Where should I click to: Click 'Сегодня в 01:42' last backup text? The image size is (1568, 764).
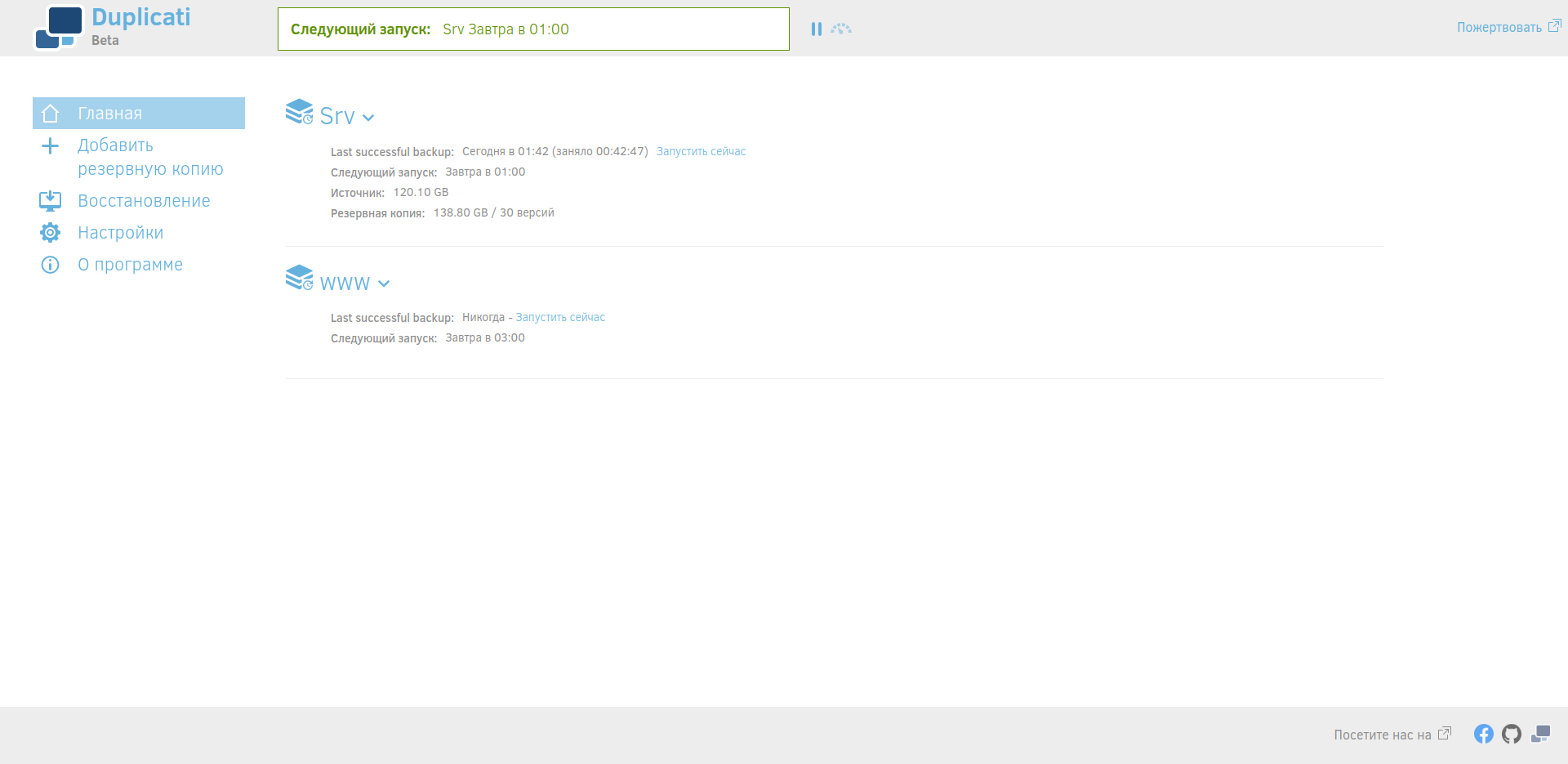(506, 151)
